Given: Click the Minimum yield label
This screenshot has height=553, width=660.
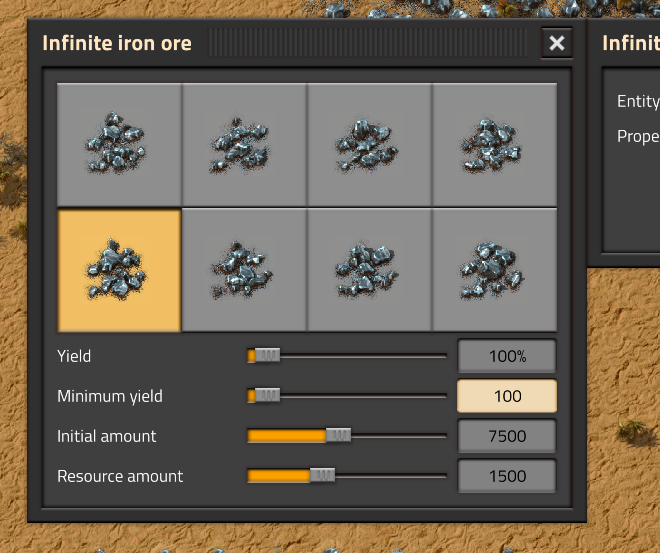Looking at the screenshot, I should coord(110,396).
